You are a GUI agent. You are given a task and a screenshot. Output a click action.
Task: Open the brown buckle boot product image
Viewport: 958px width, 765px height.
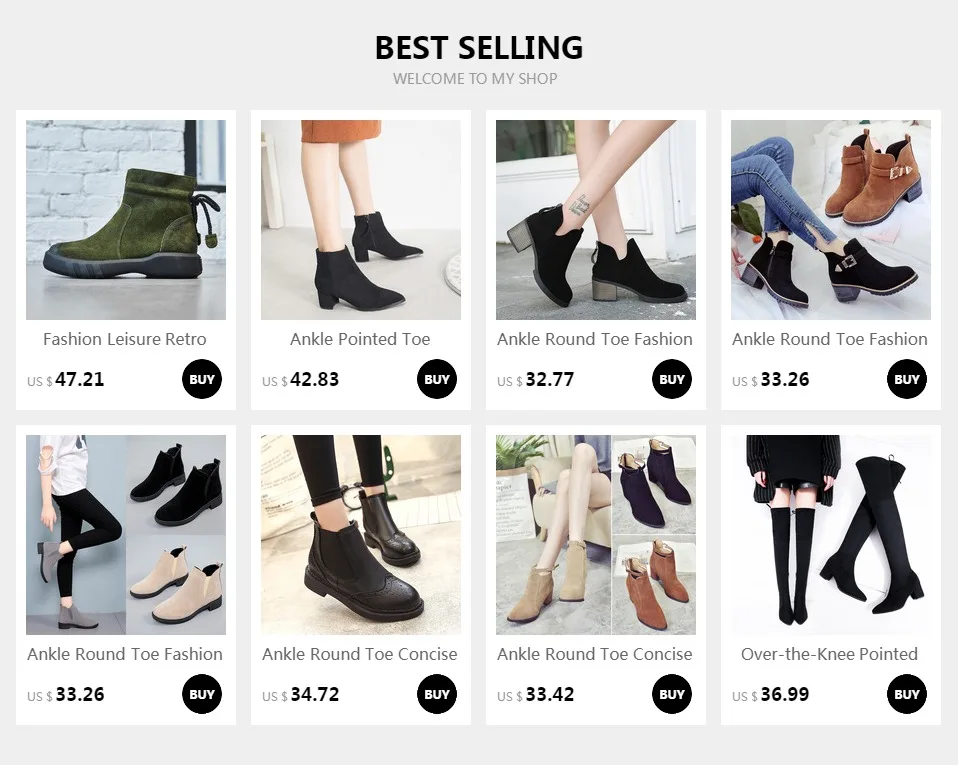(831, 220)
